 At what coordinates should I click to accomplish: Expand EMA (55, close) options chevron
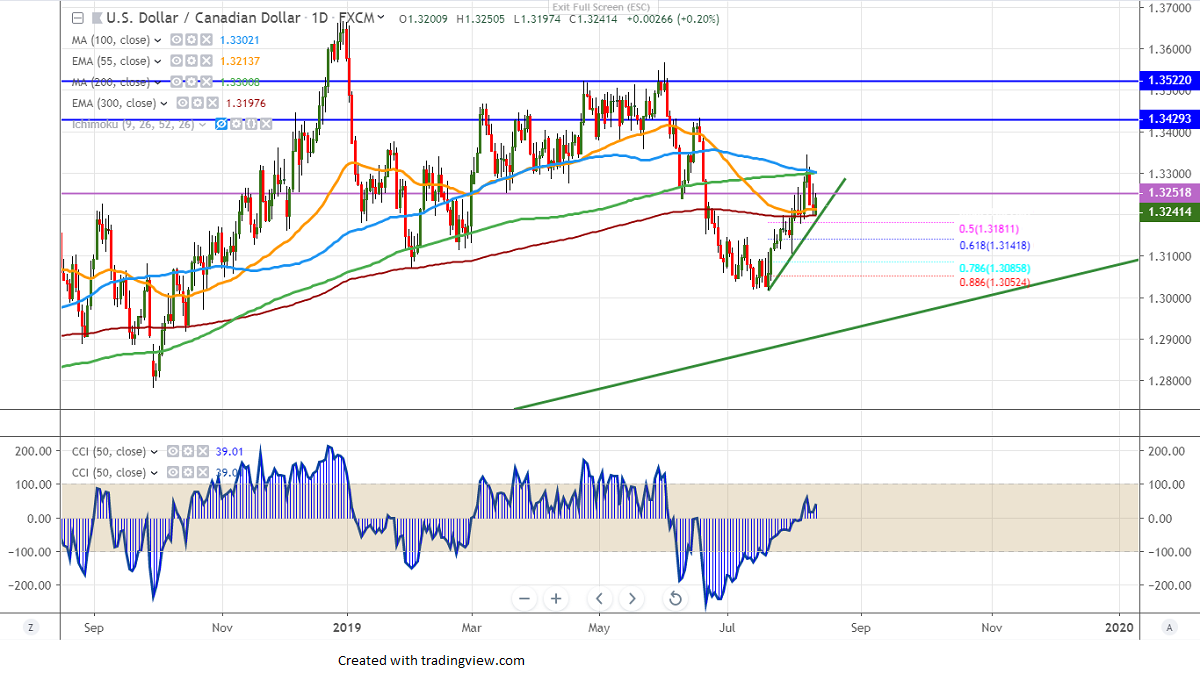157,61
